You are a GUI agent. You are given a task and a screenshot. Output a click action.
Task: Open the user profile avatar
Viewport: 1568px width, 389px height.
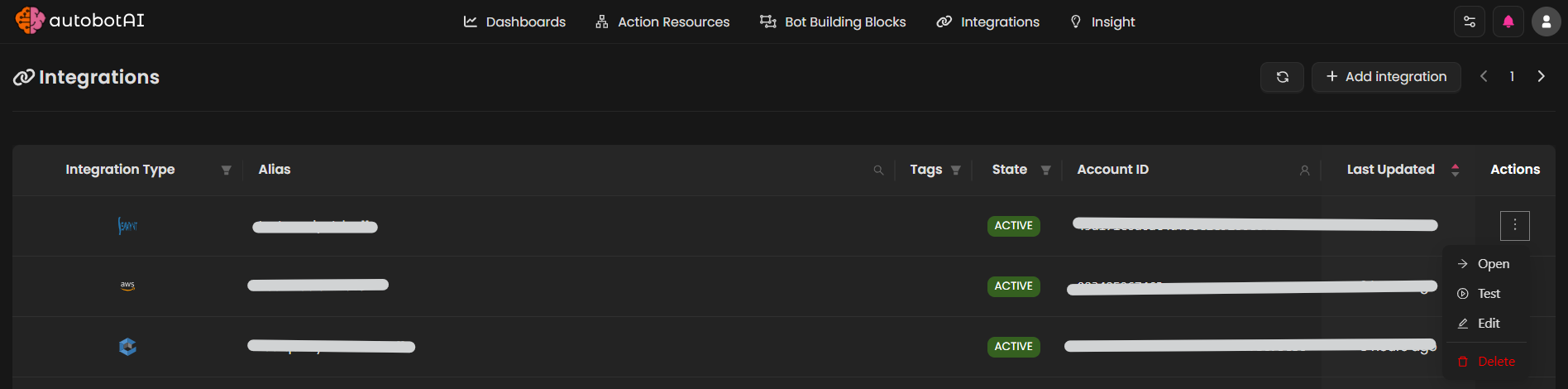(x=1546, y=22)
